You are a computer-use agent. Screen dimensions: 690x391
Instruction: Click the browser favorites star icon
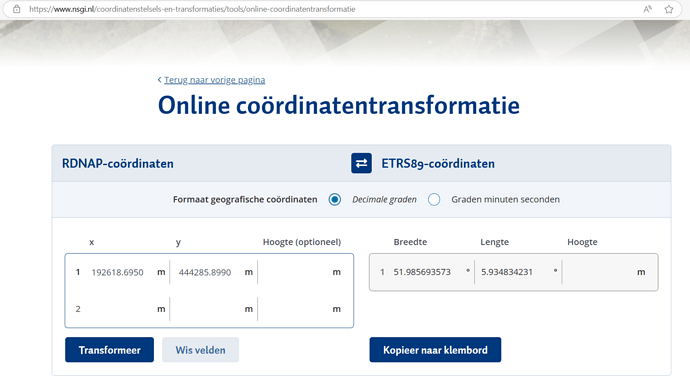pos(669,9)
